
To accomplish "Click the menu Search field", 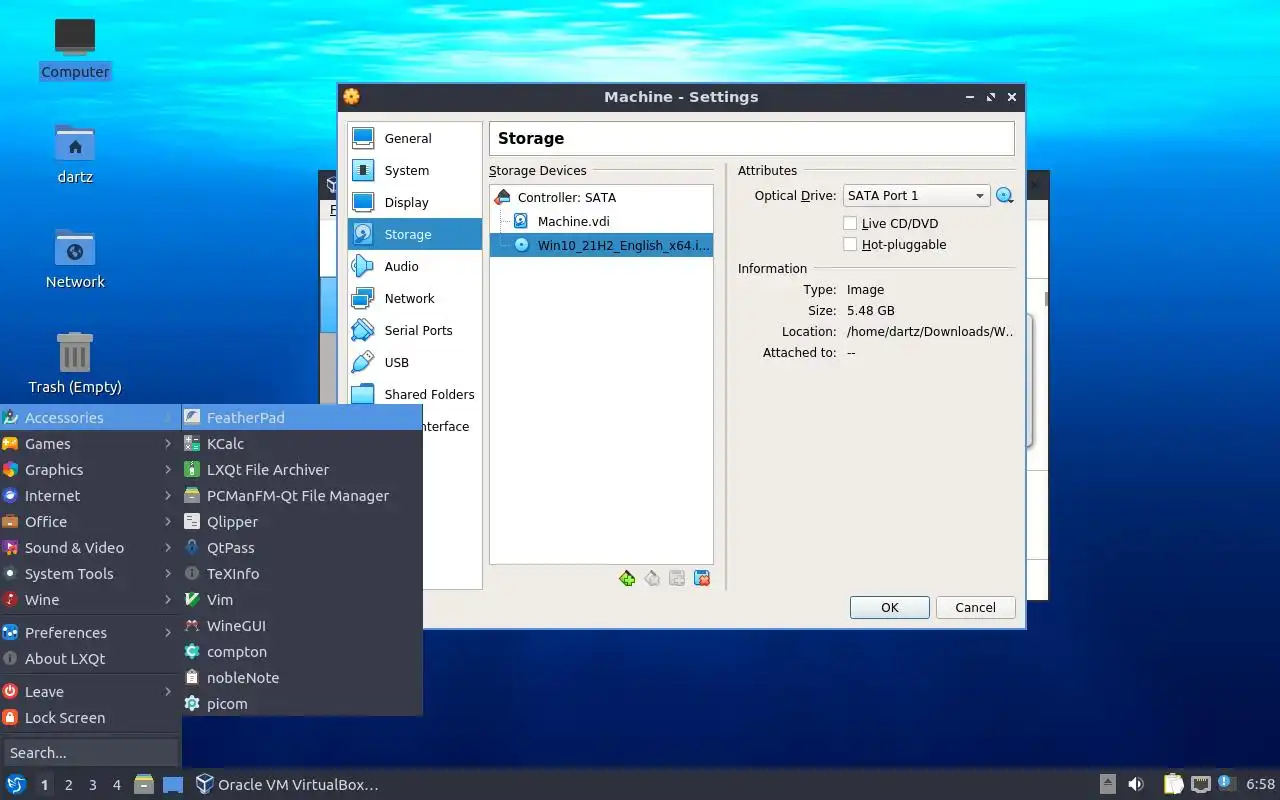I will click(90, 752).
